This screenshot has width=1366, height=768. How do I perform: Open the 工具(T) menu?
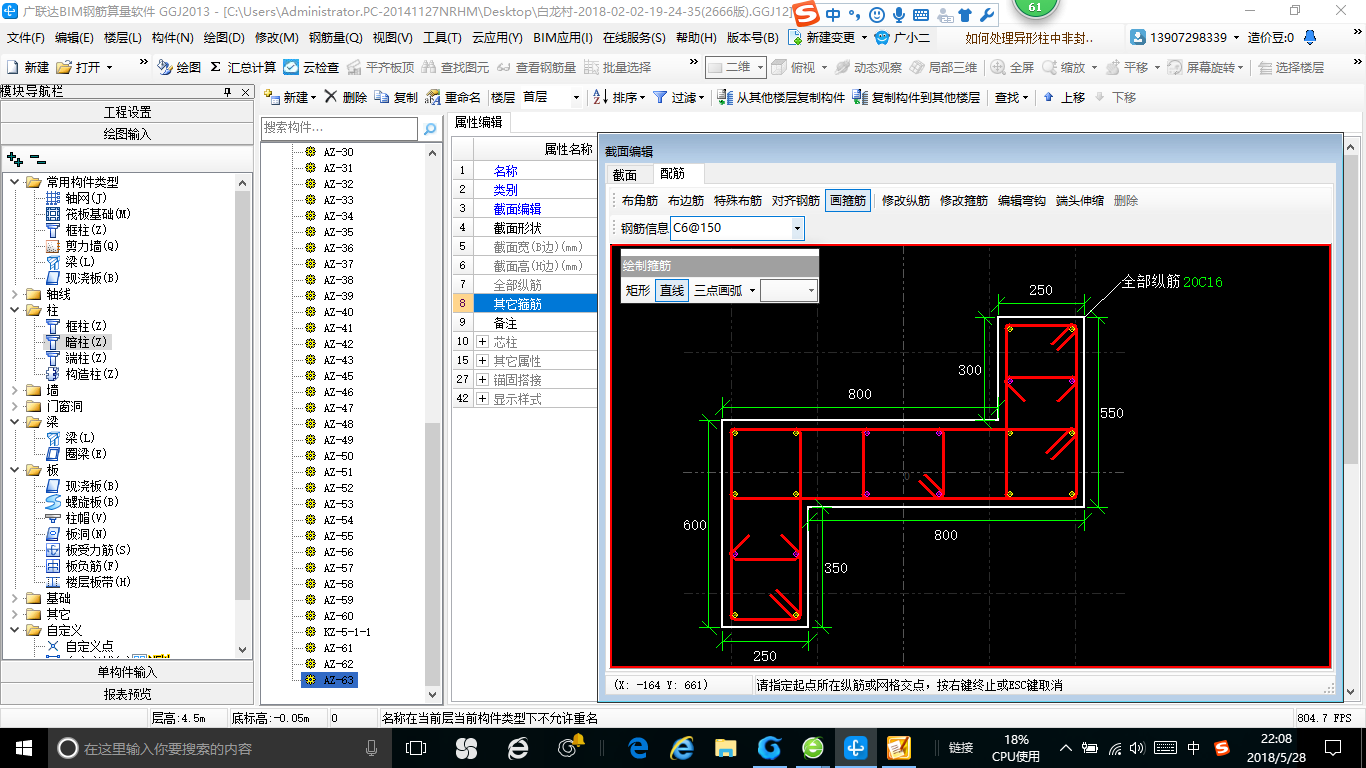coord(442,37)
